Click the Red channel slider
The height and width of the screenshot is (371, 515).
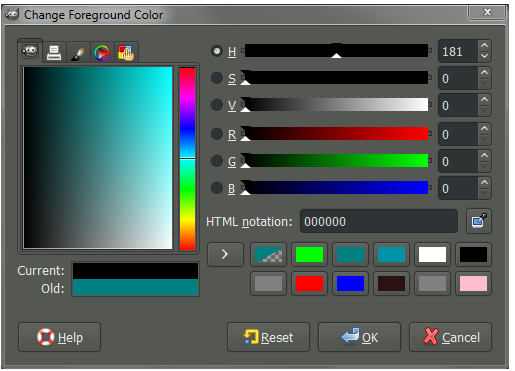[x=336, y=133]
